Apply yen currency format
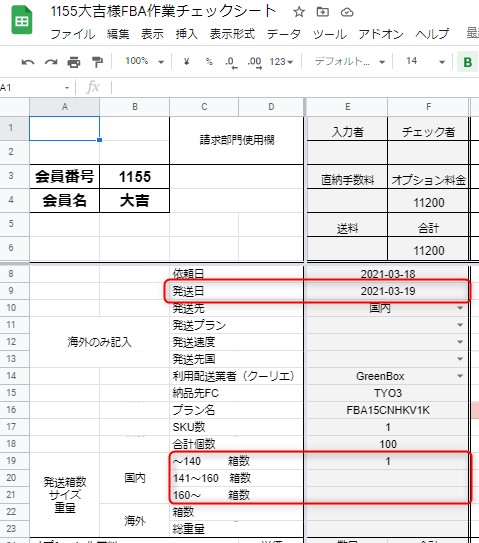Screen dimensions: 479x543 pyautogui.click(x=187, y=62)
